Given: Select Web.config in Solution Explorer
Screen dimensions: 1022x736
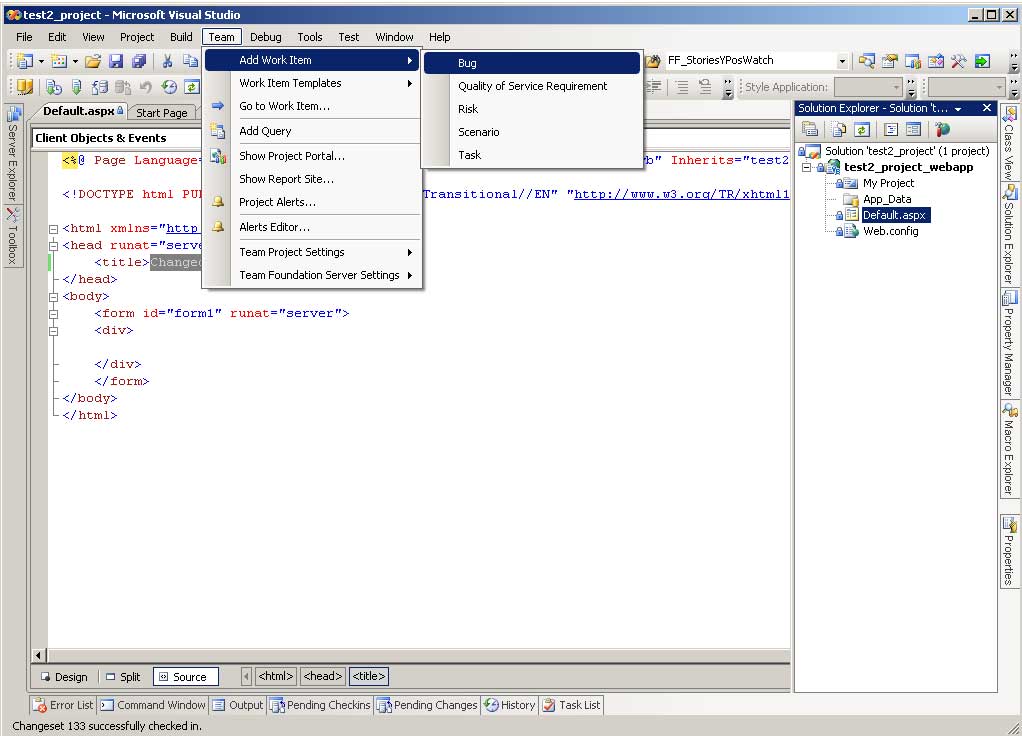Looking at the screenshot, I should coord(890,231).
